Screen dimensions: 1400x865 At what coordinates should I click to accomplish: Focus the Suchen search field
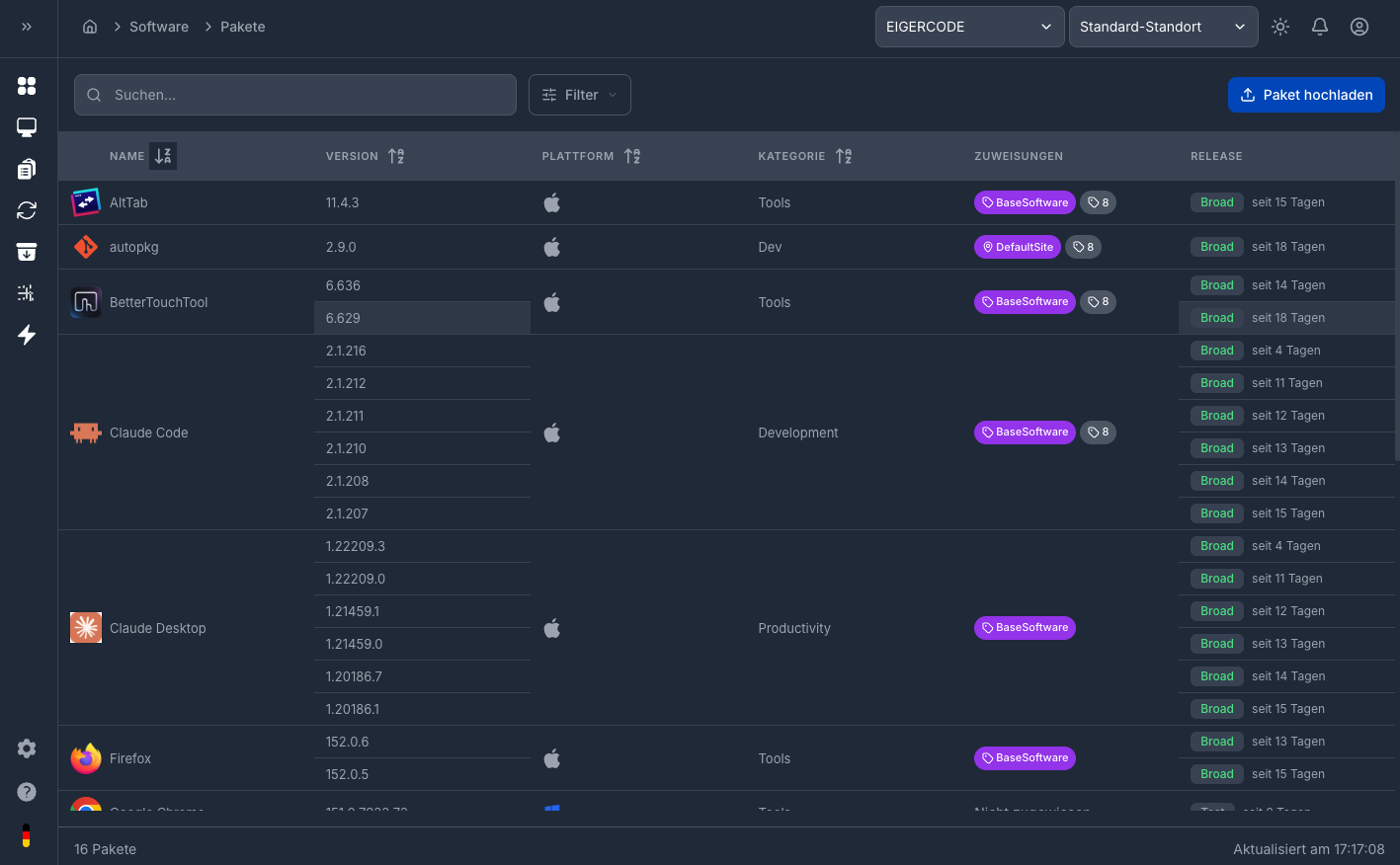[295, 95]
